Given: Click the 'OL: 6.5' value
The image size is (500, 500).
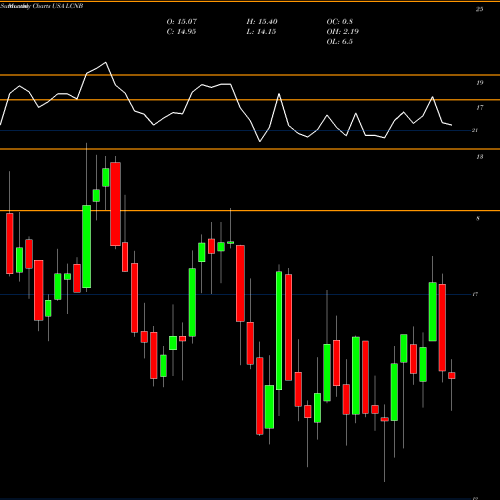Looking at the screenshot, I should 340,42.
